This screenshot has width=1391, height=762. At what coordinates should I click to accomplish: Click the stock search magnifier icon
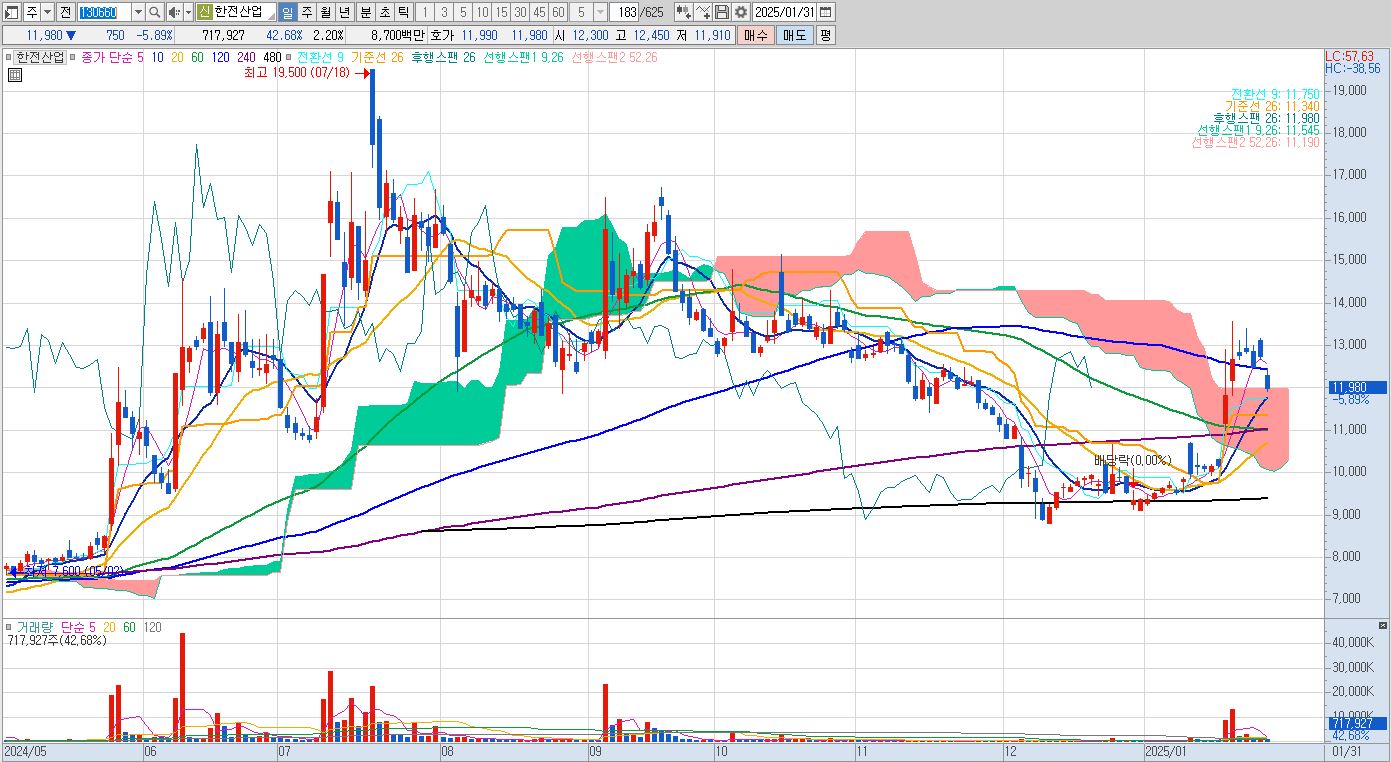pos(155,12)
